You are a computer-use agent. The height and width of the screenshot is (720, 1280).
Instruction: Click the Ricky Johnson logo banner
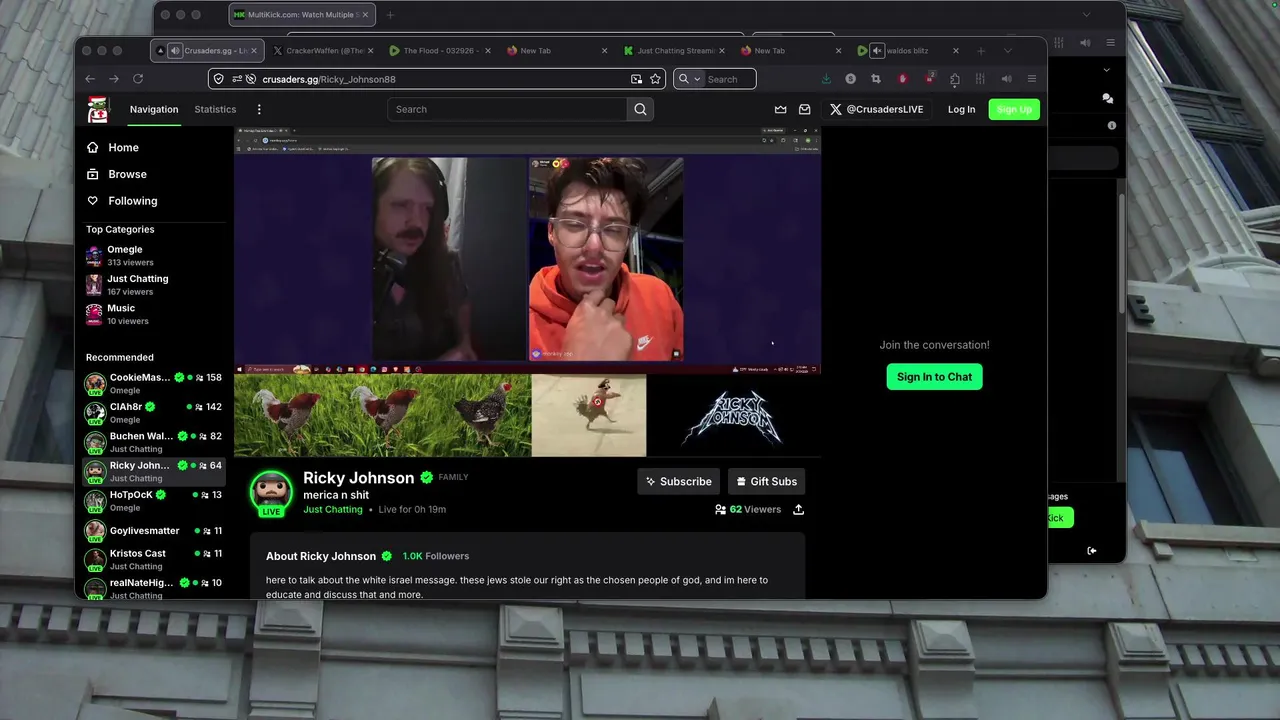point(734,415)
